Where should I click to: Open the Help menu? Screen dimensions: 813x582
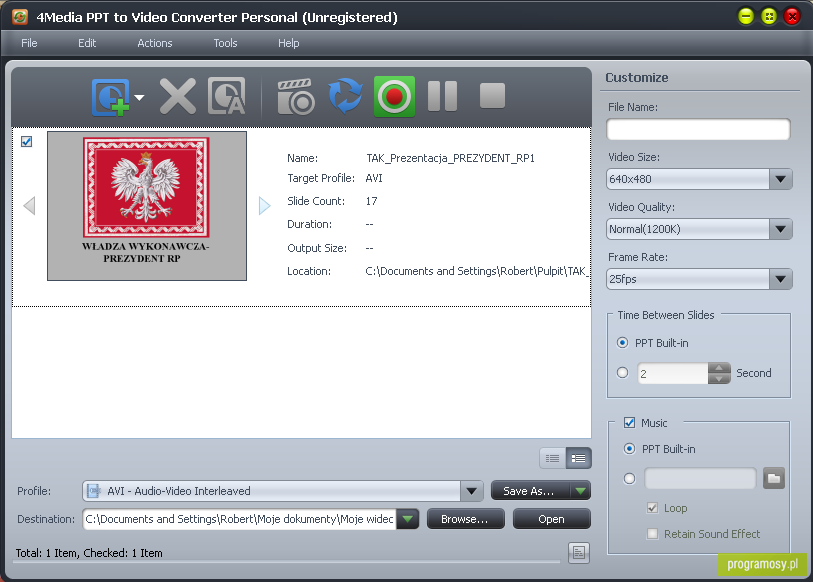point(288,43)
